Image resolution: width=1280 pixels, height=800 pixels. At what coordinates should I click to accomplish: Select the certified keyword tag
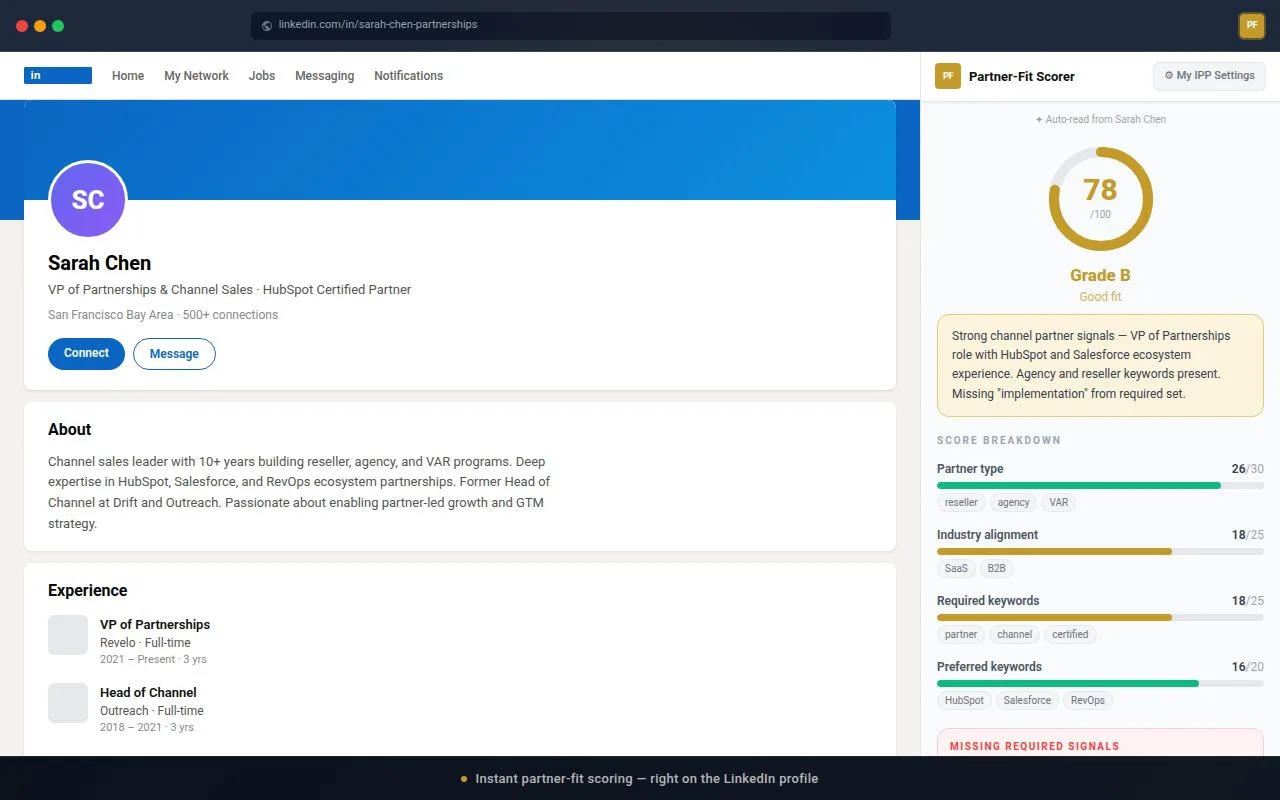coord(1070,635)
